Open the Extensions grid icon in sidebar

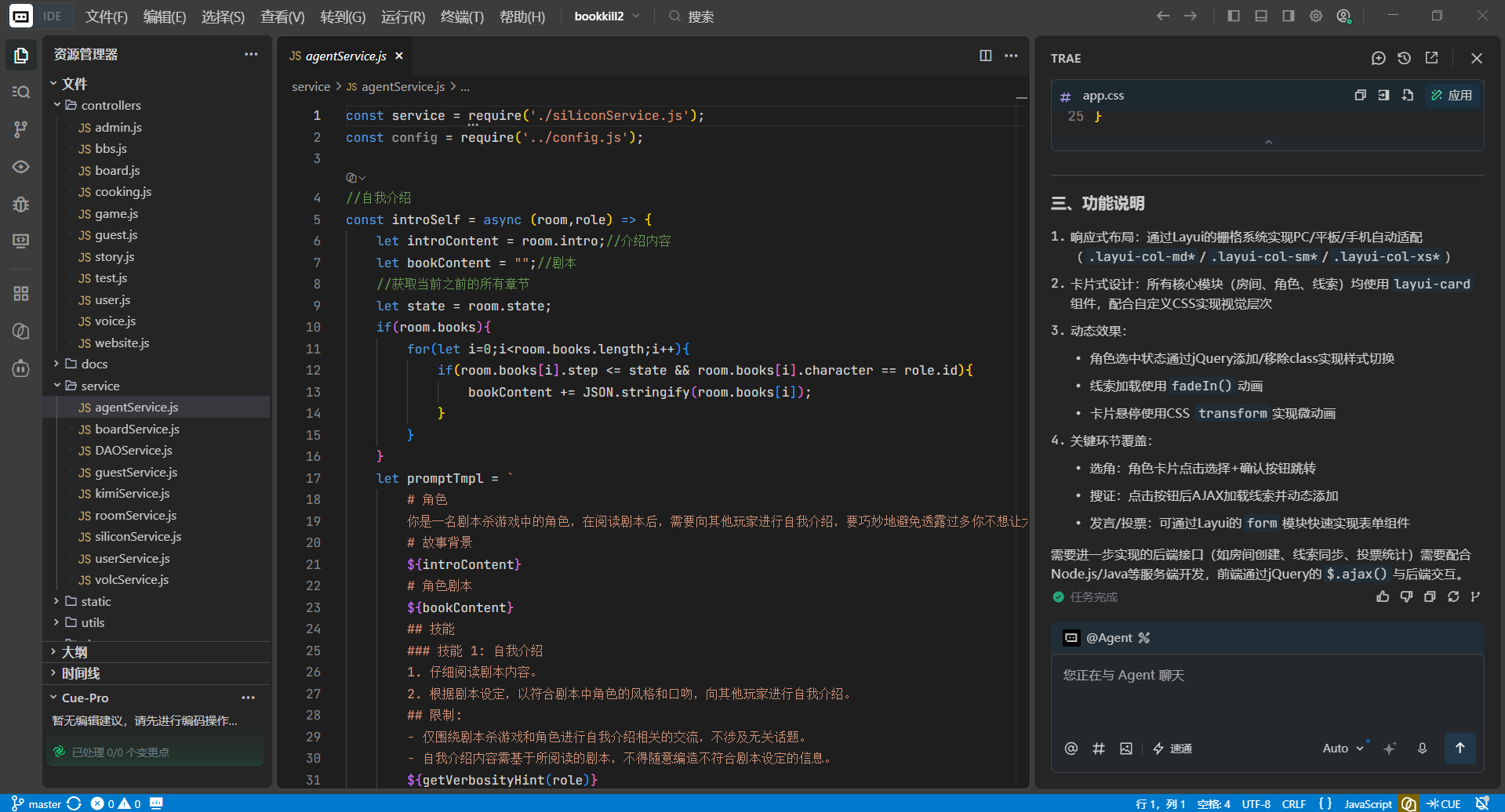point(21,293)
